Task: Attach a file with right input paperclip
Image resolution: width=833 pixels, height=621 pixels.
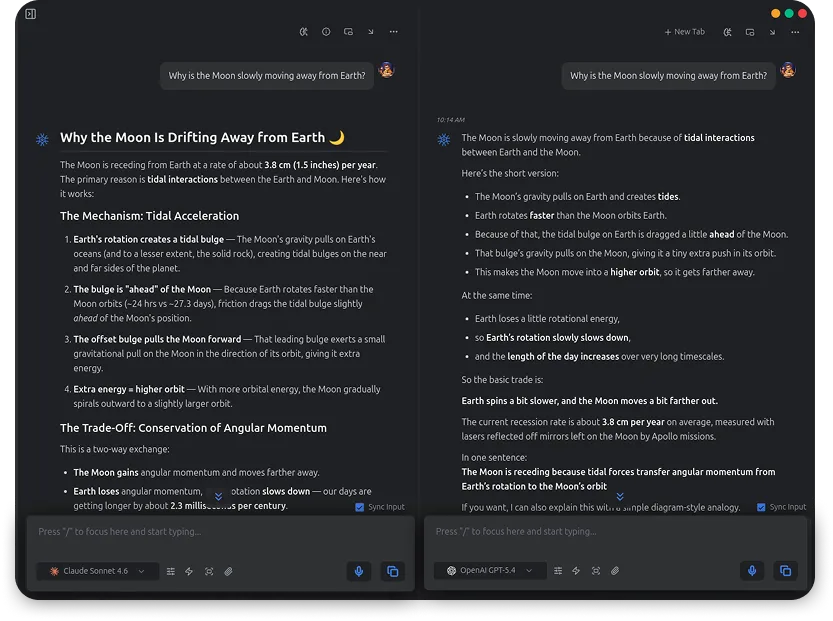Action: [x=615, y=571]
